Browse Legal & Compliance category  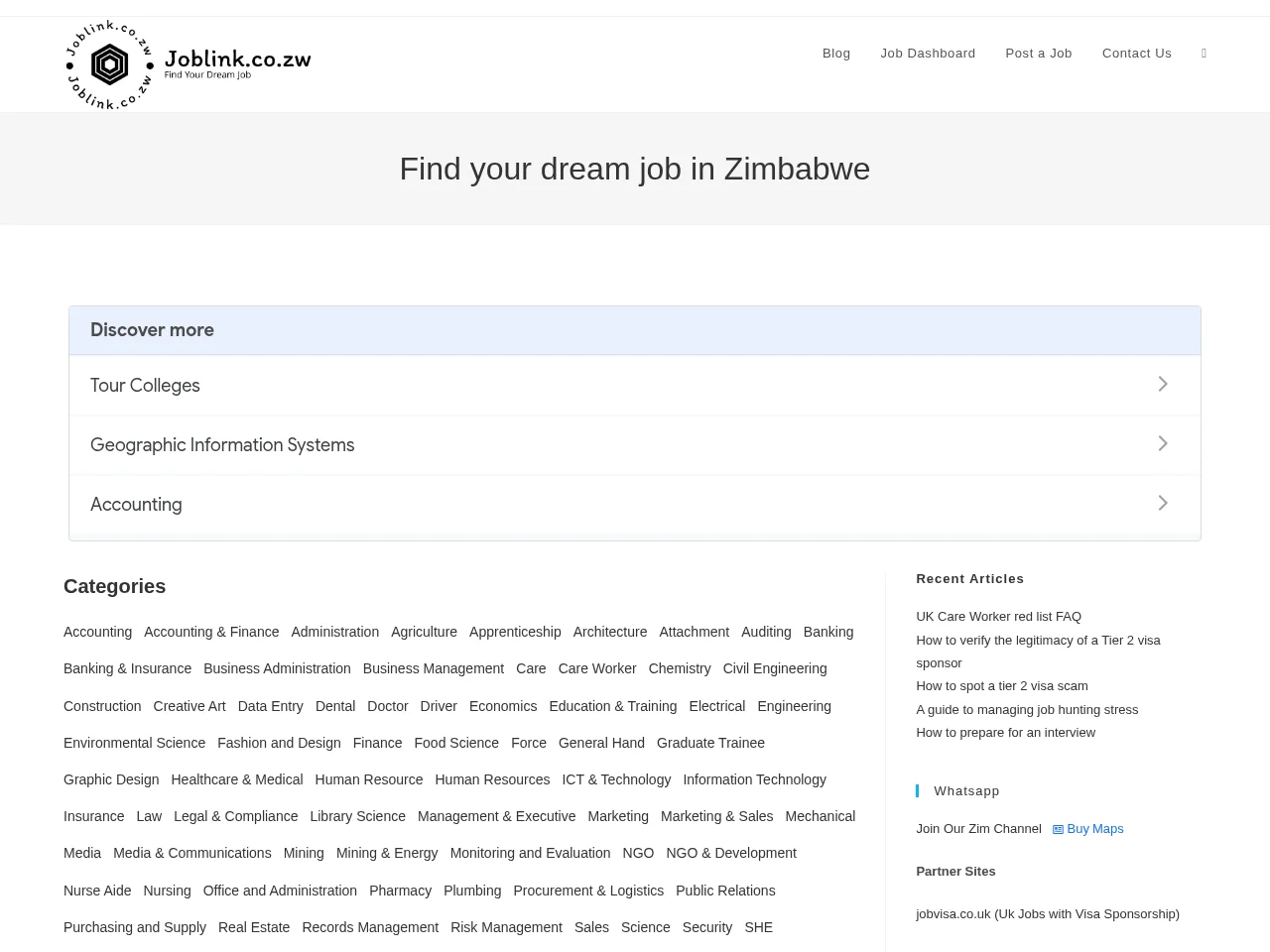coord(235,816)
